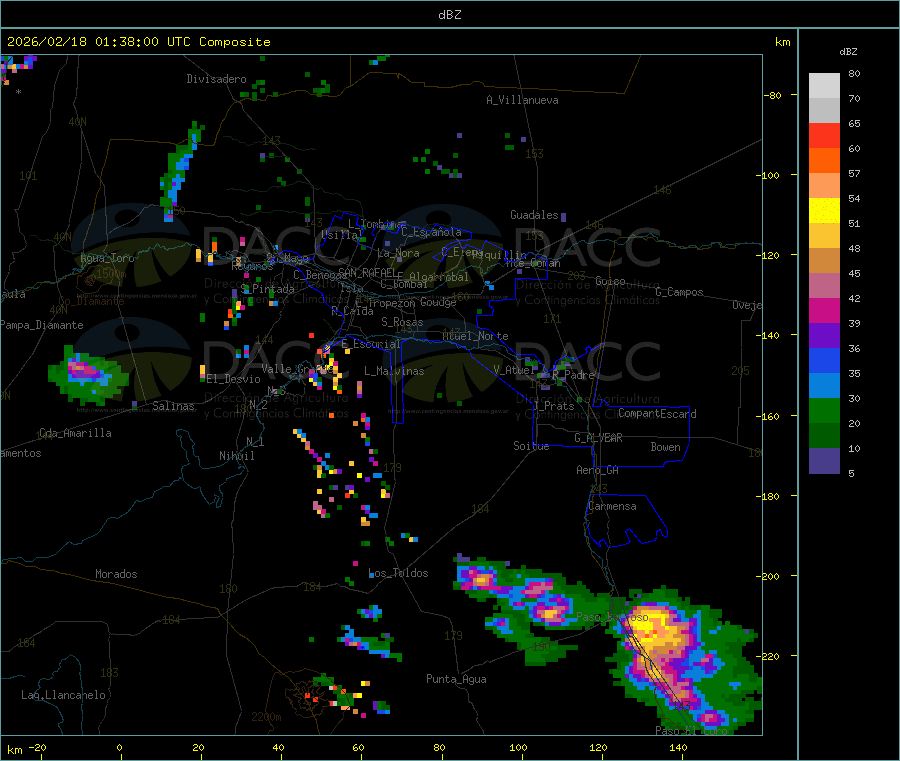Click the L_Malvinas place label
The width and height of the screenshot is (900, 761).
point(394,371)
